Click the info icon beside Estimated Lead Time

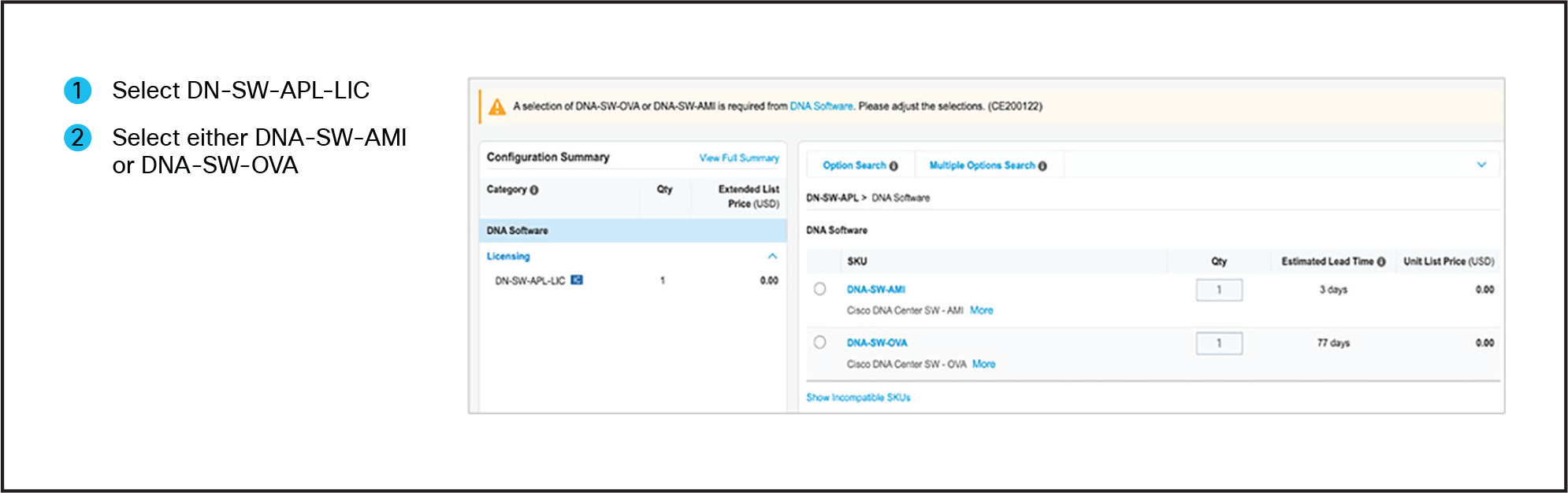click(1381, 261)
